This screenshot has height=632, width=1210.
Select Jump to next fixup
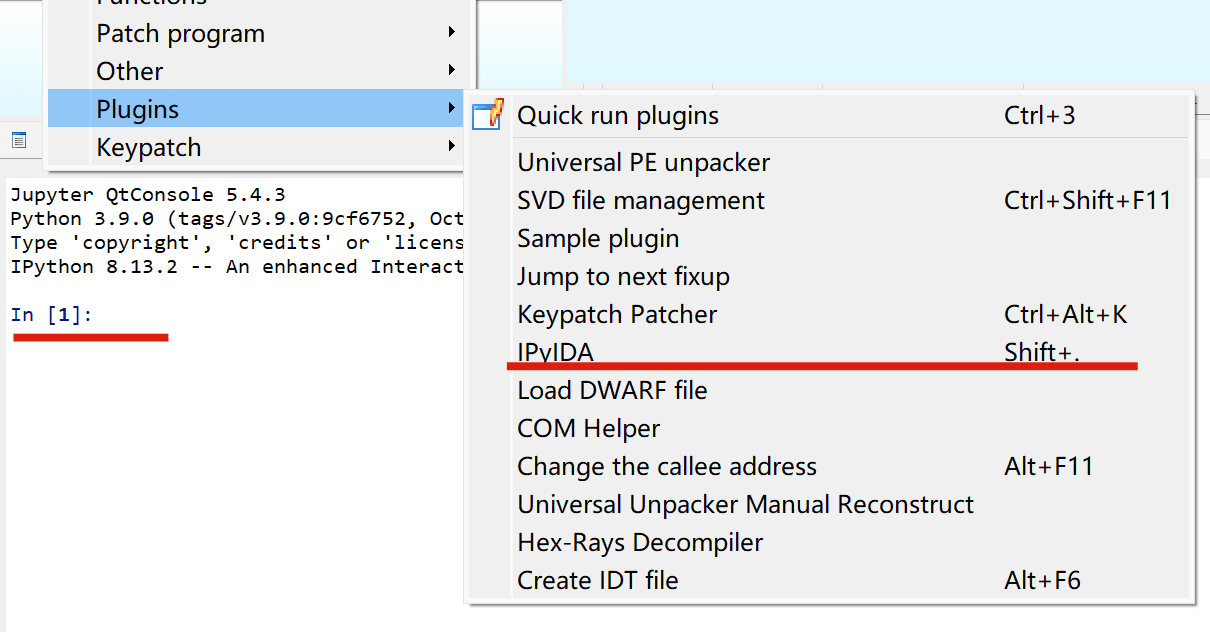click(x=623, y=276)
